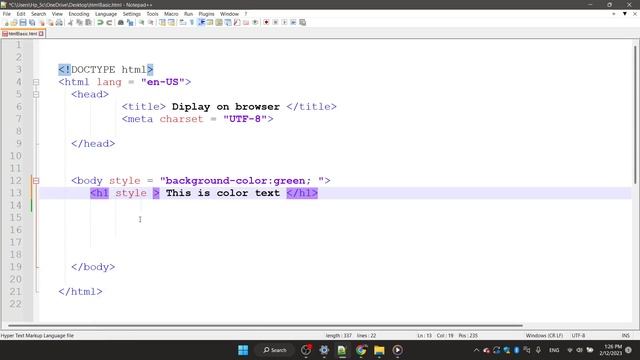Play back the recorded macro icon

coord(284,22)
